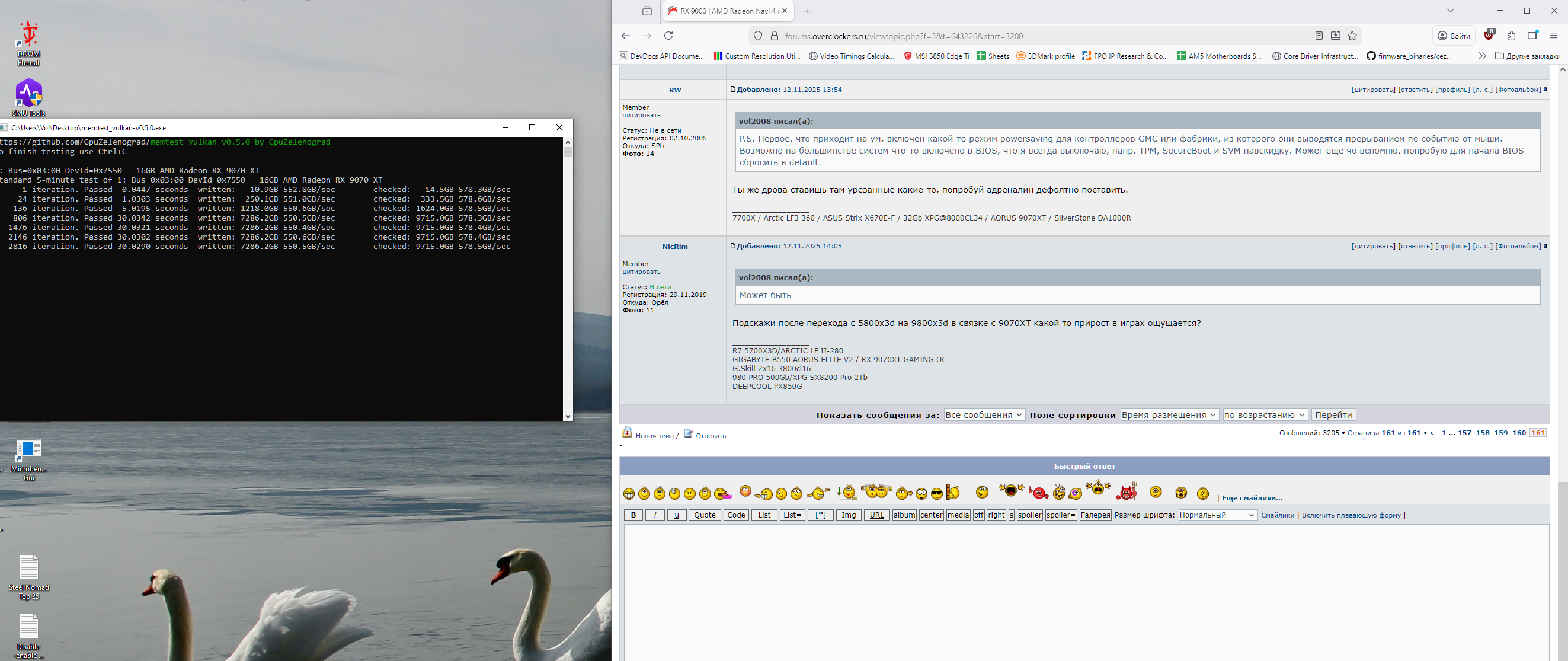Open the 'Время размещения' sort field dropdown
The width and height of the screenshot is (1568, 661).
coord(1169,415)
